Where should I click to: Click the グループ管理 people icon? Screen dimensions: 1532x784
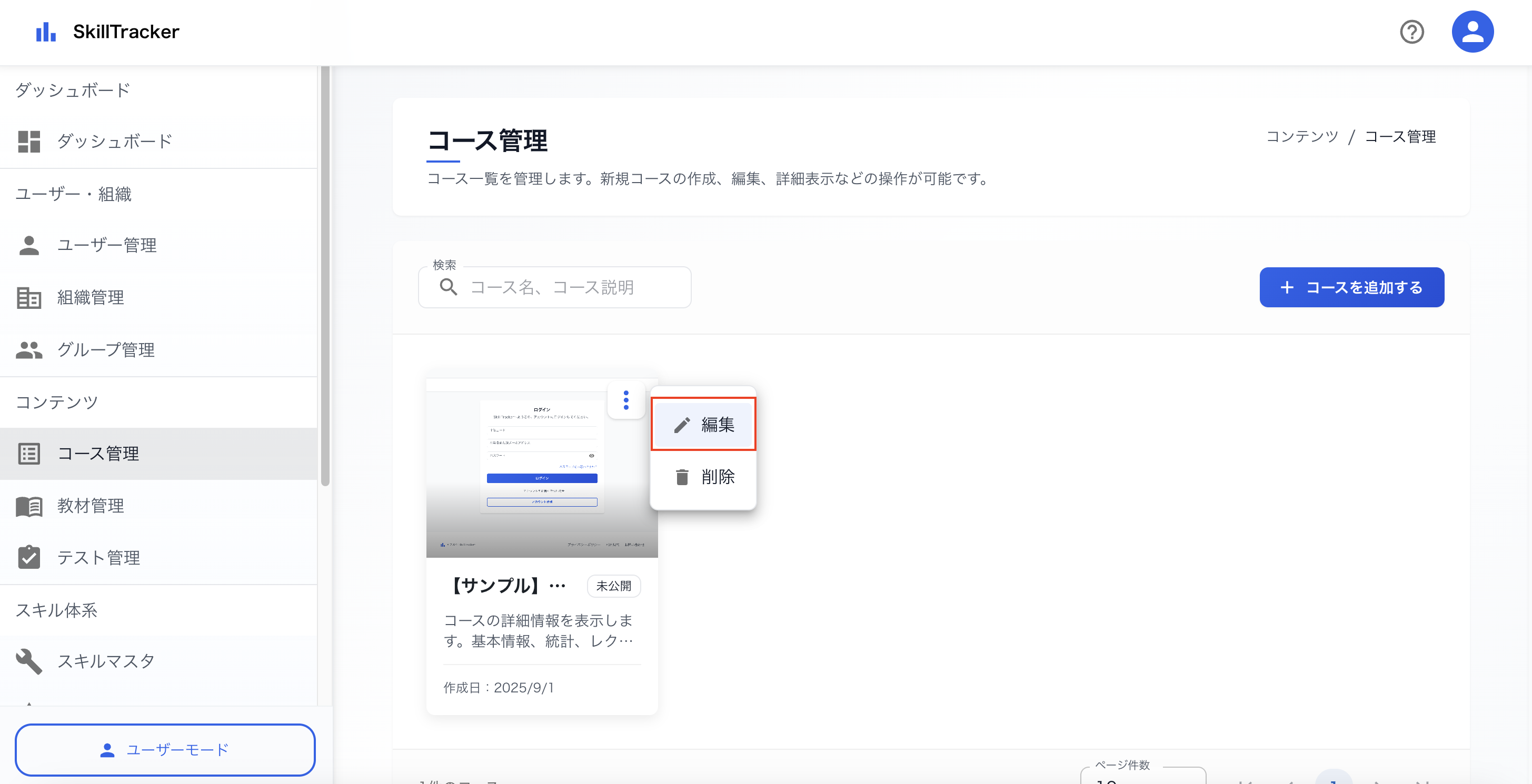pos(29,350)
